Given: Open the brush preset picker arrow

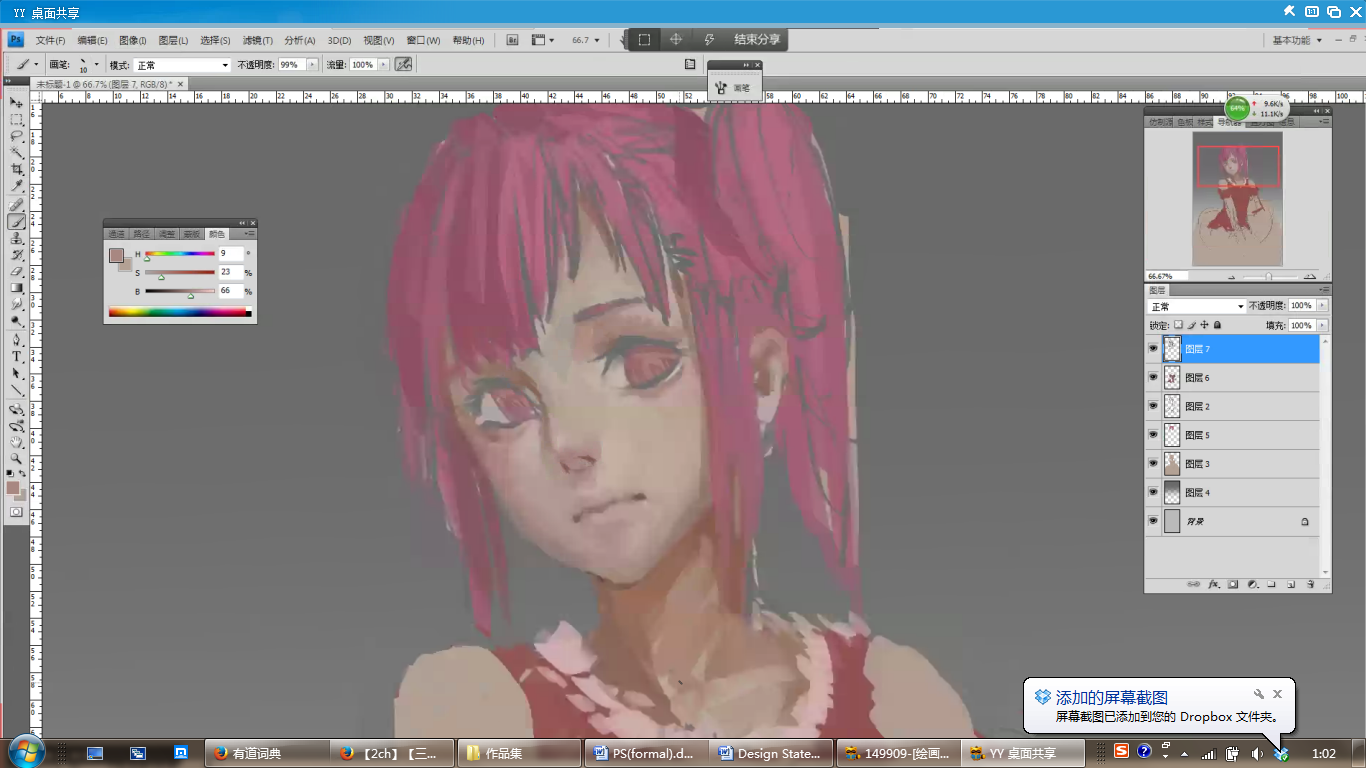Looking at the screenshot, I should (x=96, y=64).
